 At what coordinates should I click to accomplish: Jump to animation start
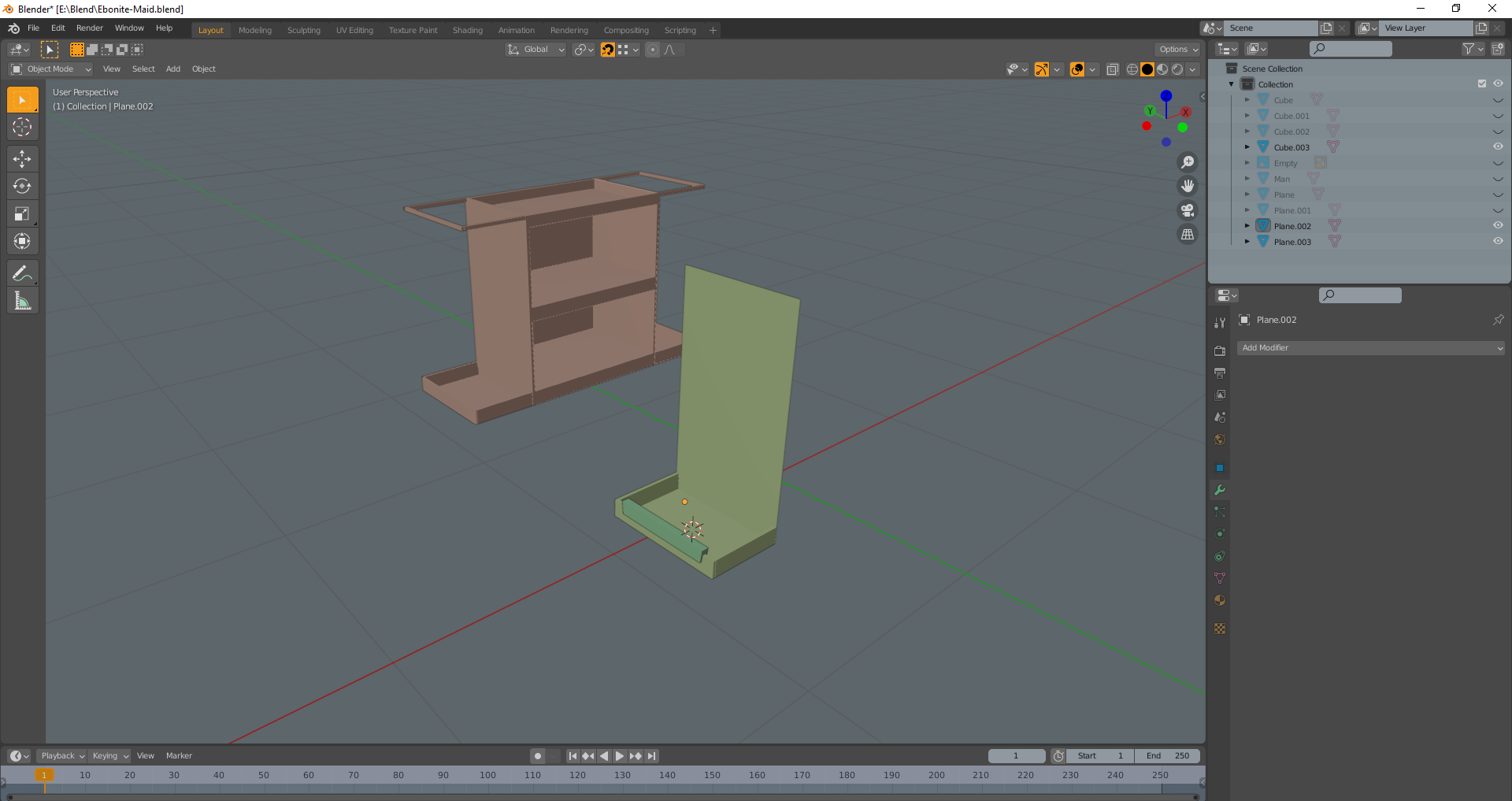click(573, 756)
